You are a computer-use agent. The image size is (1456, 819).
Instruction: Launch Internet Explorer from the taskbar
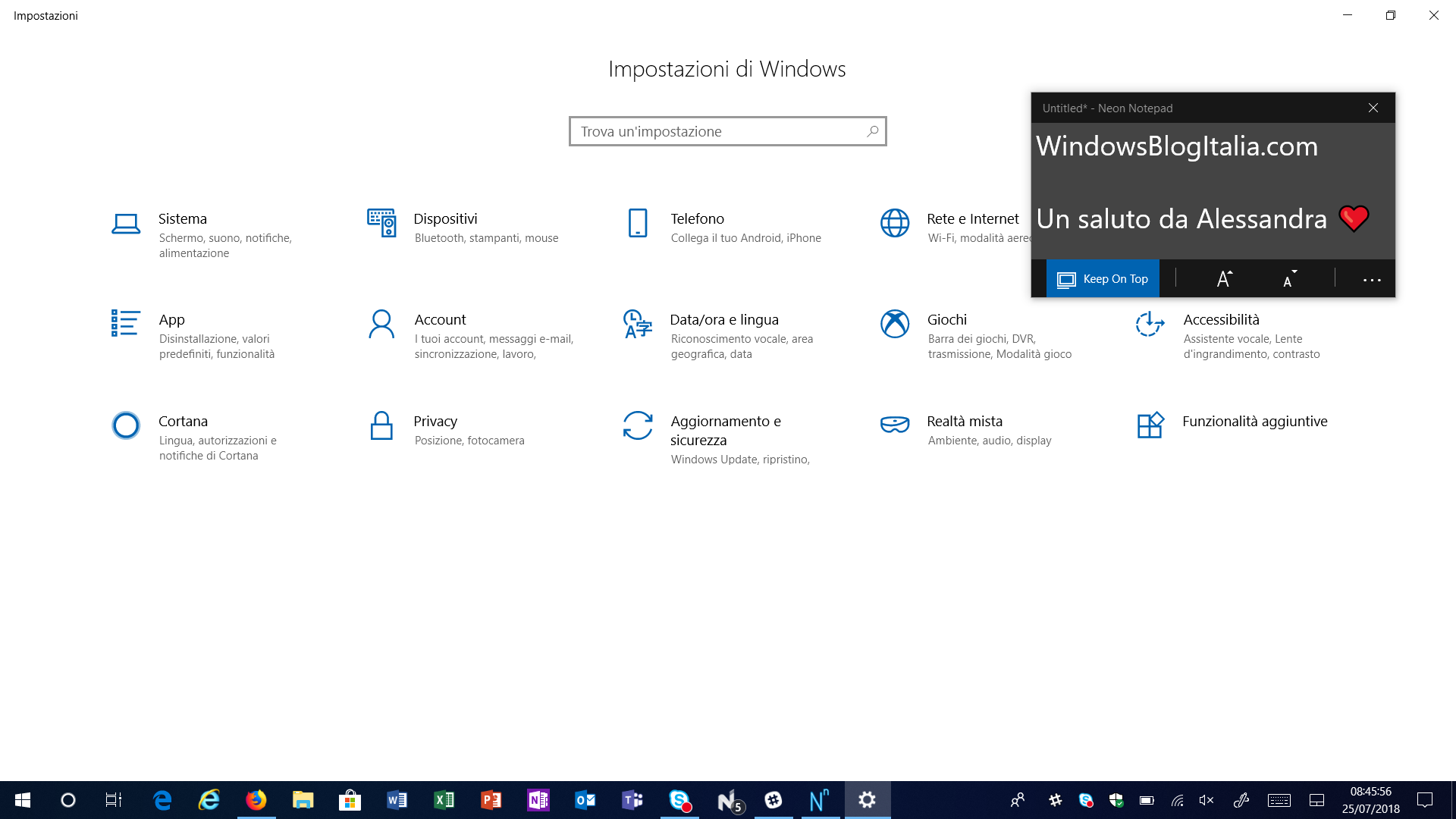click(x=209, y=800)
